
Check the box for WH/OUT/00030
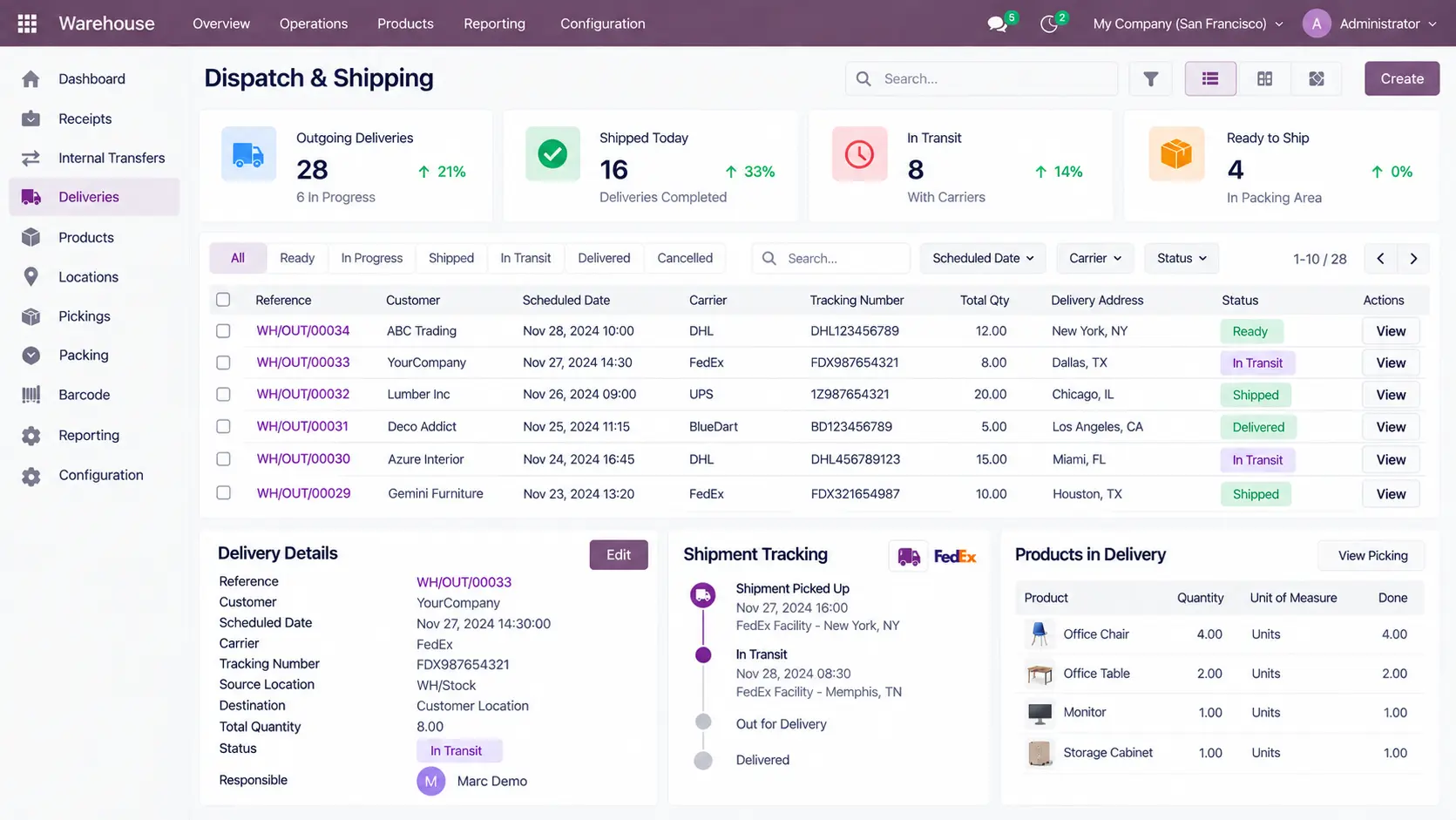pyautogui.click(x=223, y=459)
